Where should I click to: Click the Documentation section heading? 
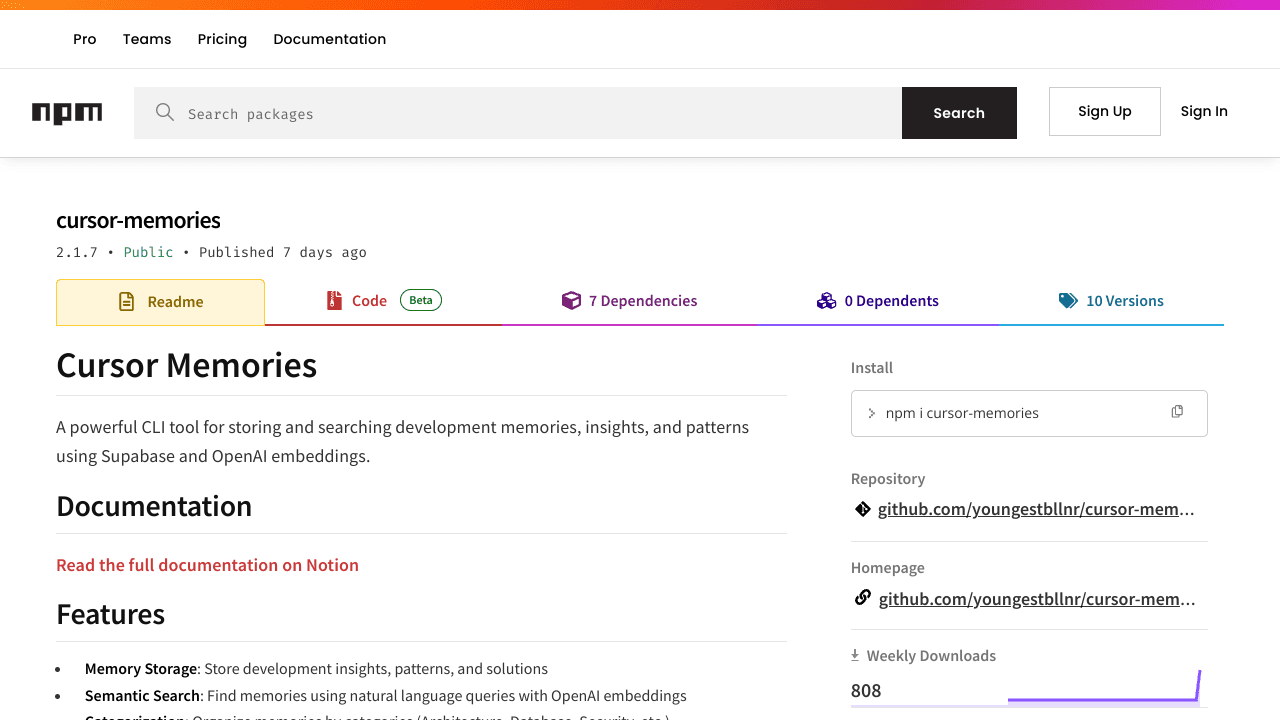coord(154,506)
